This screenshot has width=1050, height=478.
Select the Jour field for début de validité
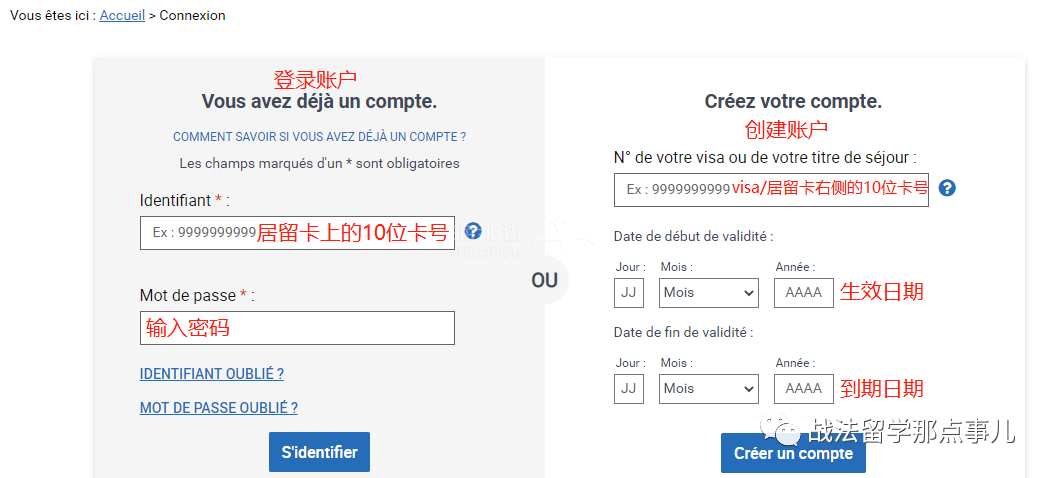click(x=629, y=293)
